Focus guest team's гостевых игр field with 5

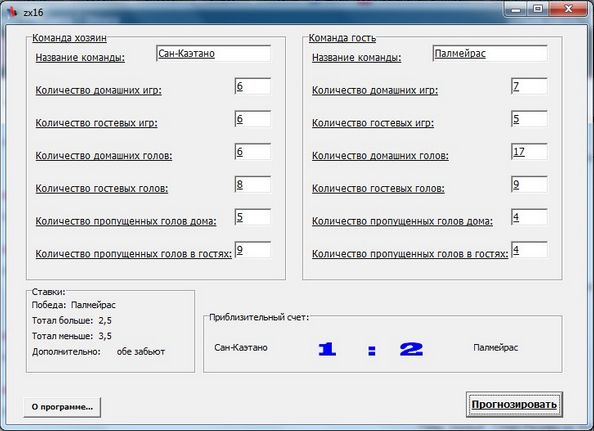click(529, 119)
